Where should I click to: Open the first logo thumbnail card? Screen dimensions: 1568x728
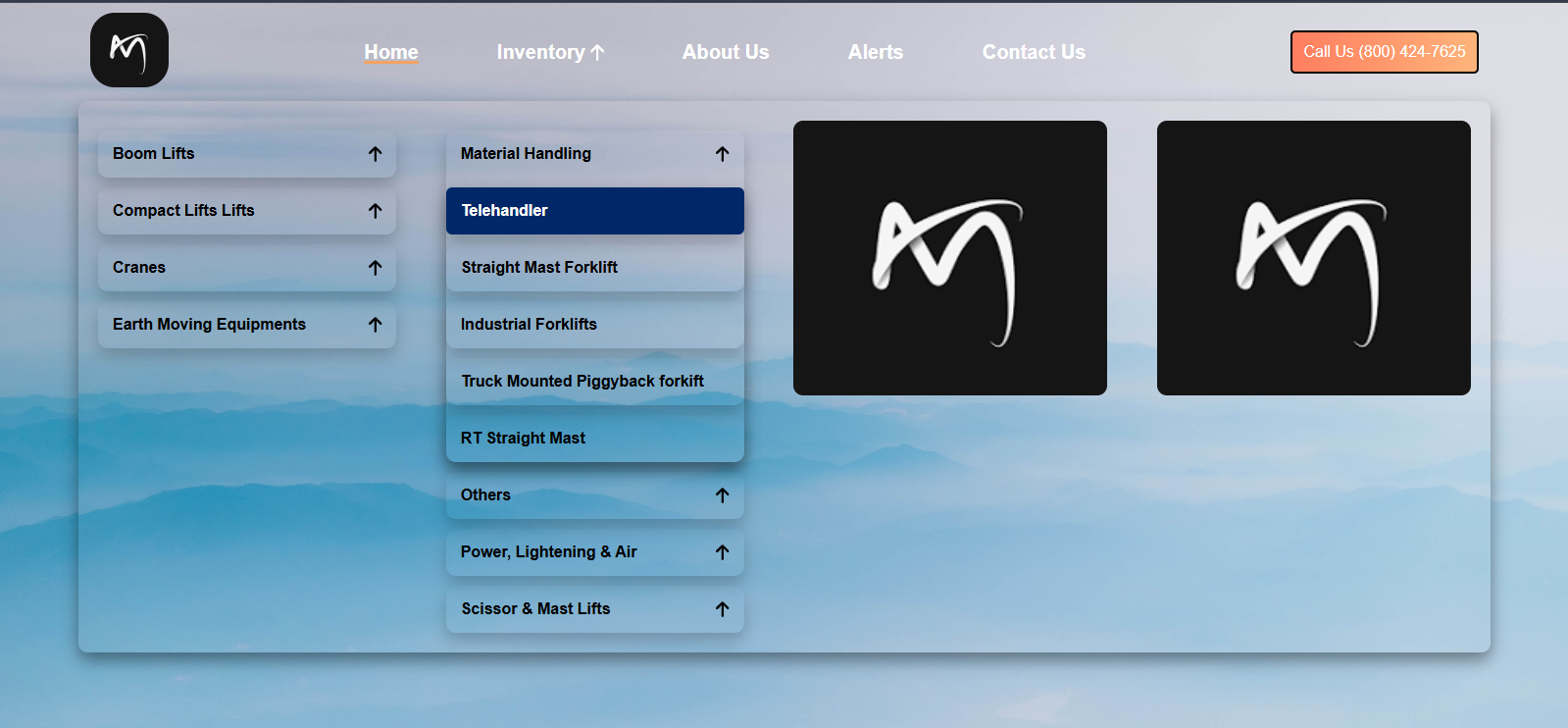point(950,258)
